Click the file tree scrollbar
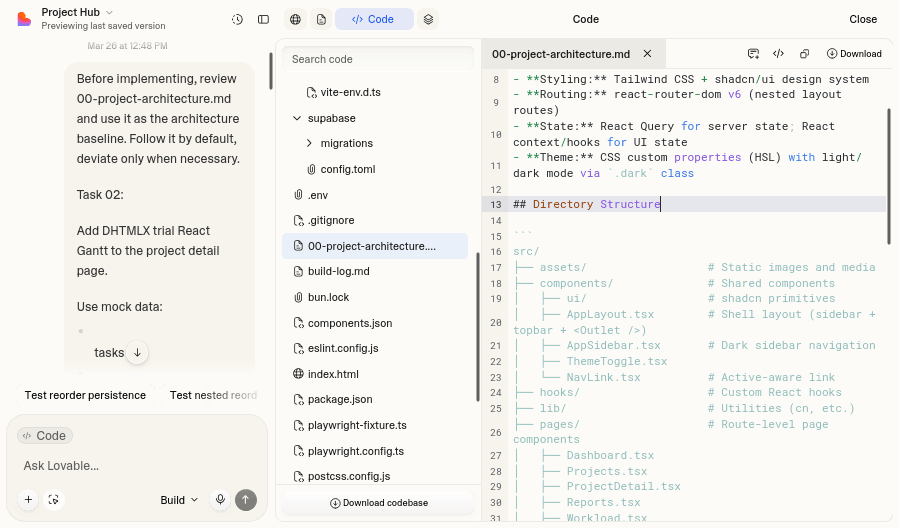900x528 pixels. [x=478, y=327]
